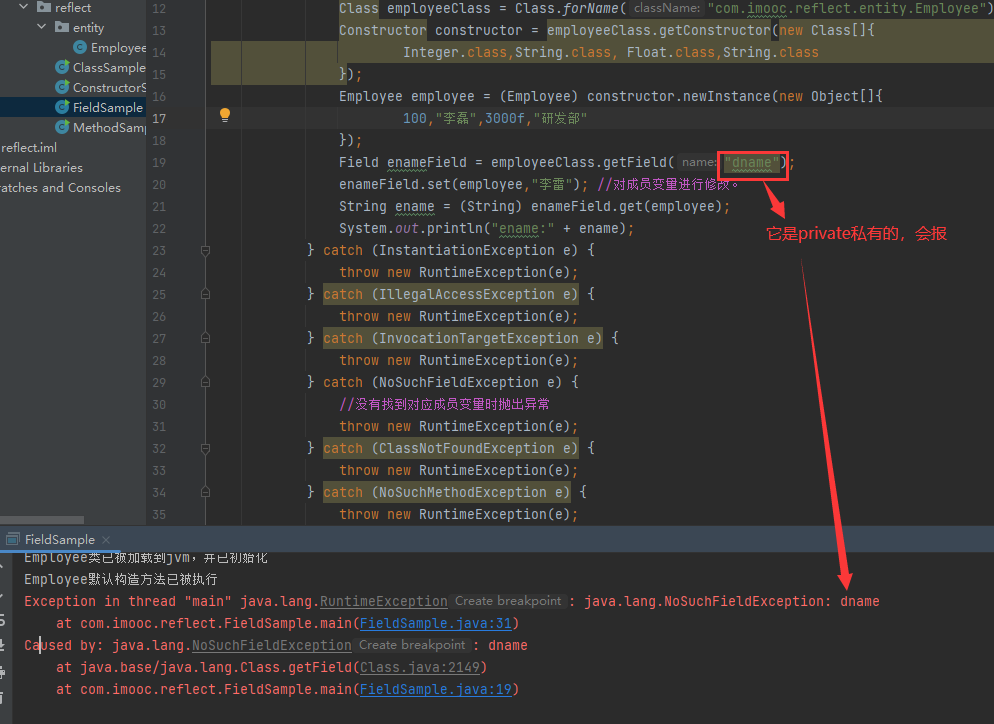This screenshot has width=994, height=724.
Task: Open ConstructorSample in the project tree
Action: 109,88
